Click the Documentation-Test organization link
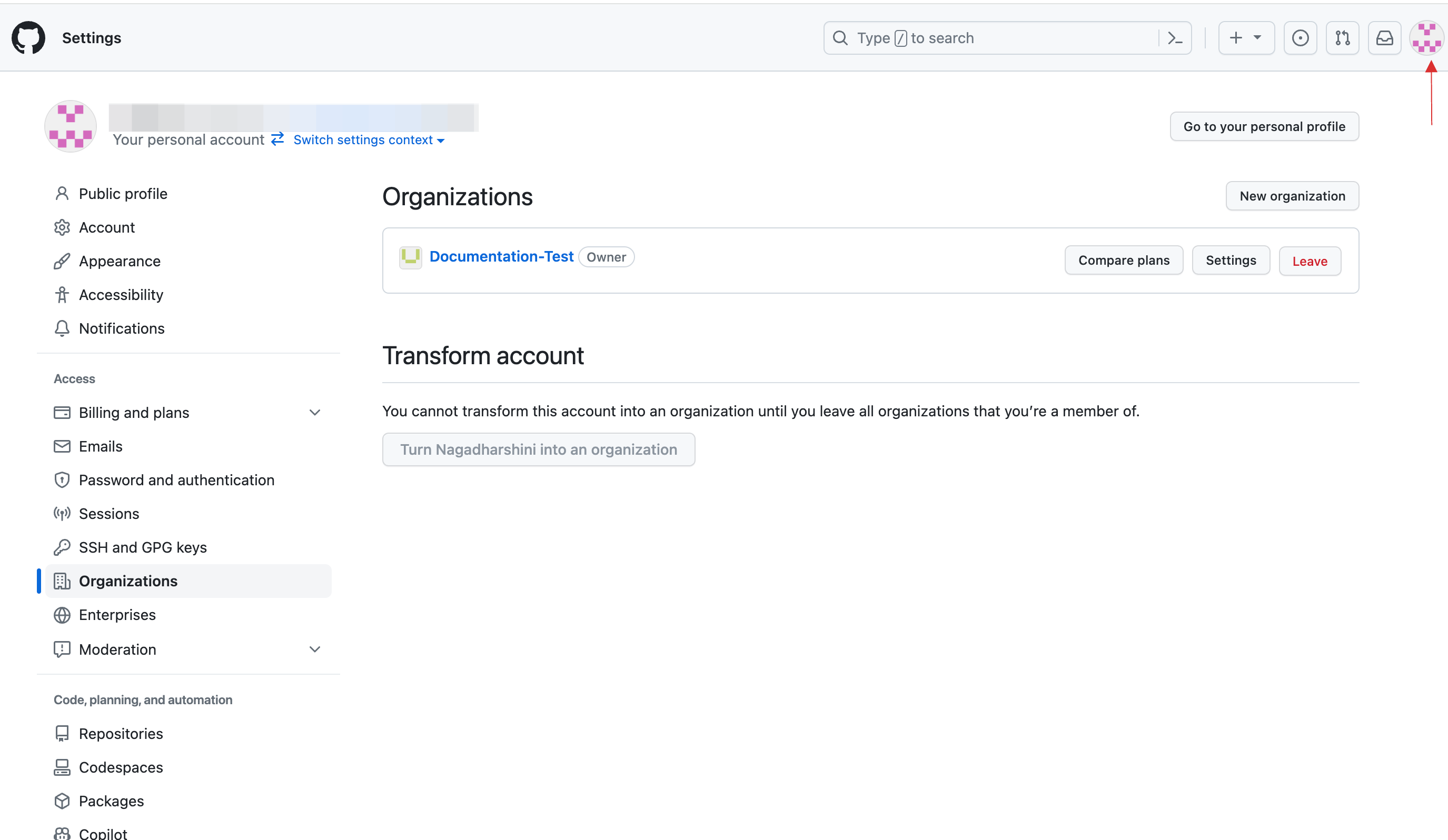1448x840 pixels. 501,256
